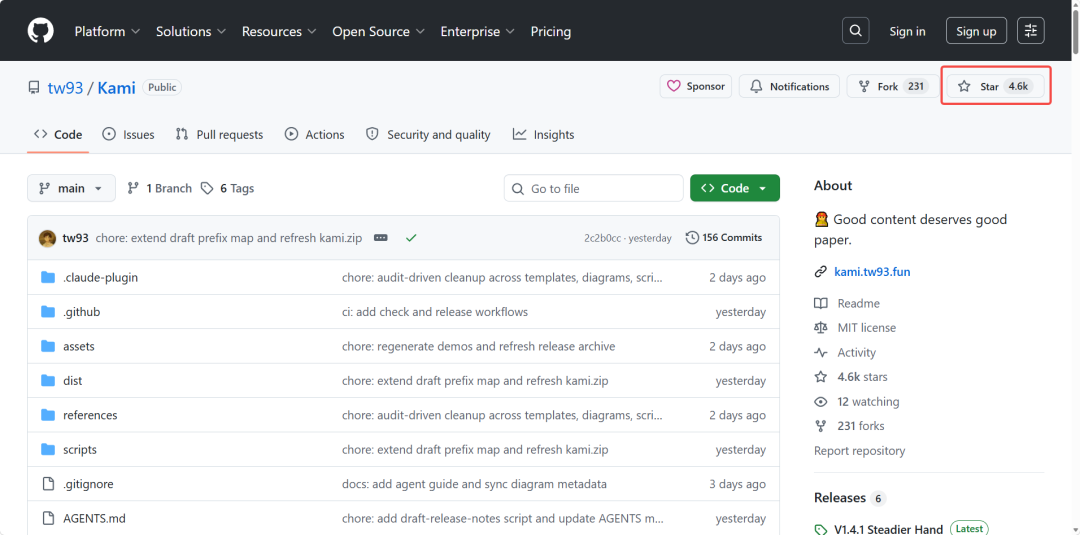Click the .gitignore file icon

click(48, 484)
